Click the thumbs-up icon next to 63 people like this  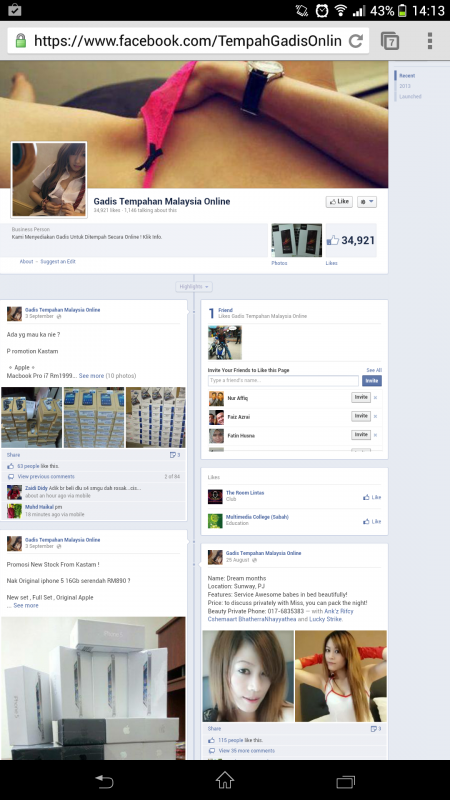tap(11, 466)
